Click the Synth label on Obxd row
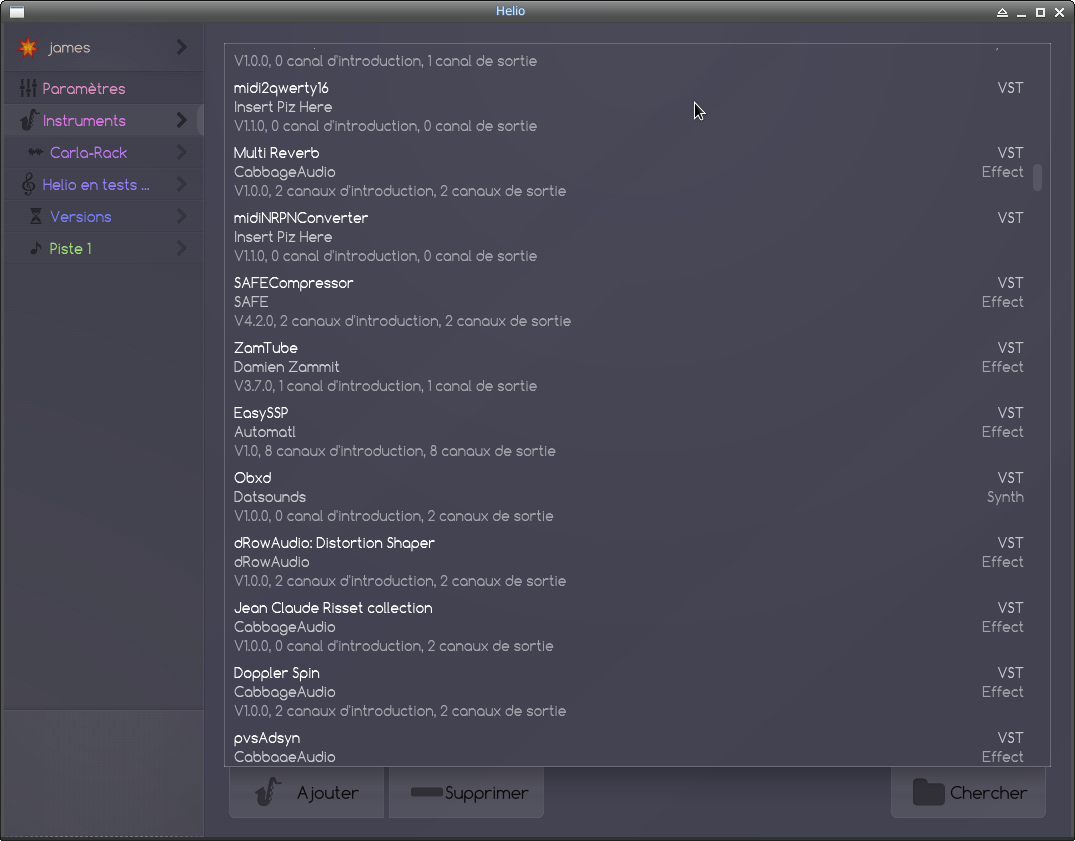This screenshot has height=841, width=1075. tap(1005, 498)
